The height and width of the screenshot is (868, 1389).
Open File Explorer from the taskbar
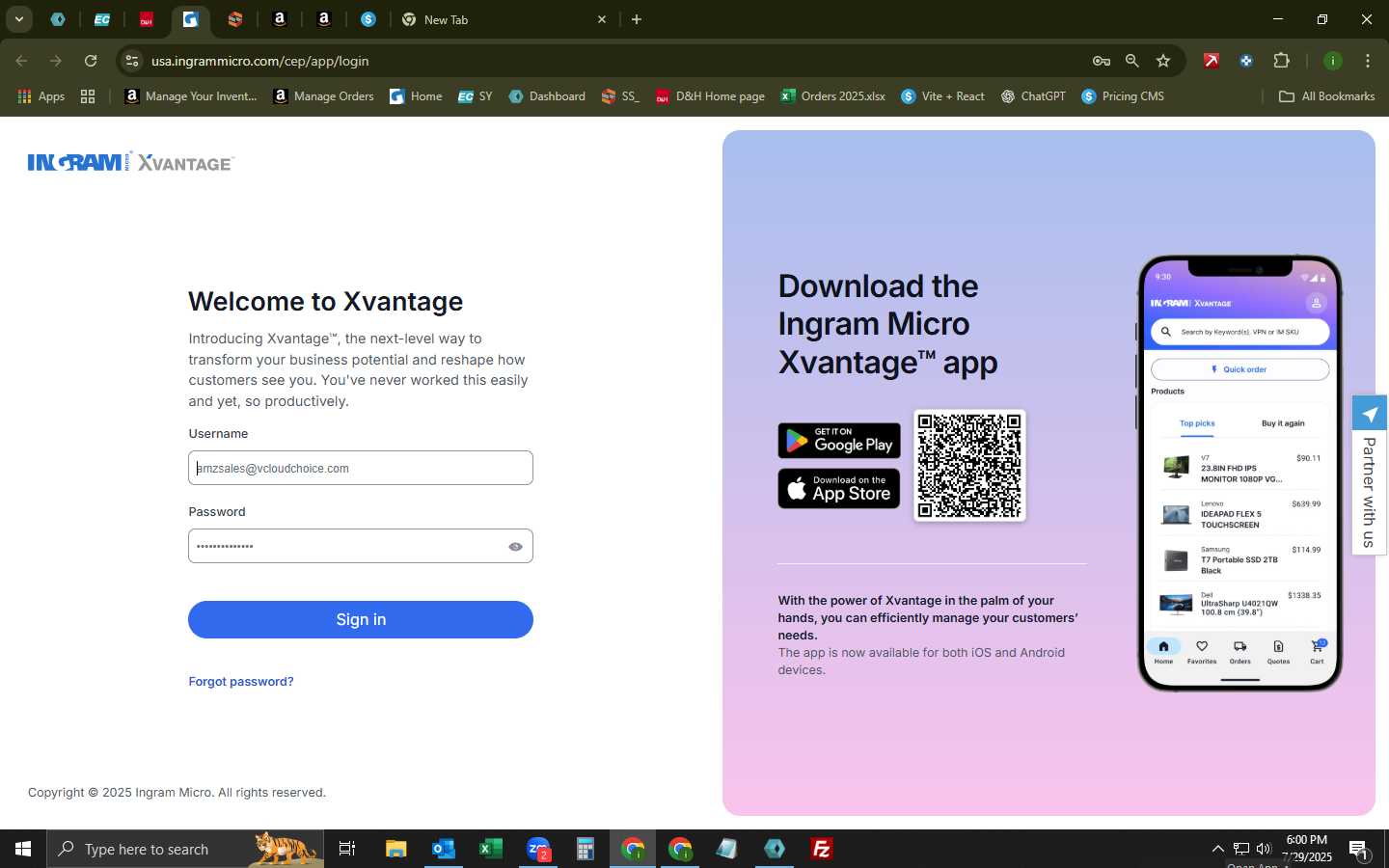[396, 849]
